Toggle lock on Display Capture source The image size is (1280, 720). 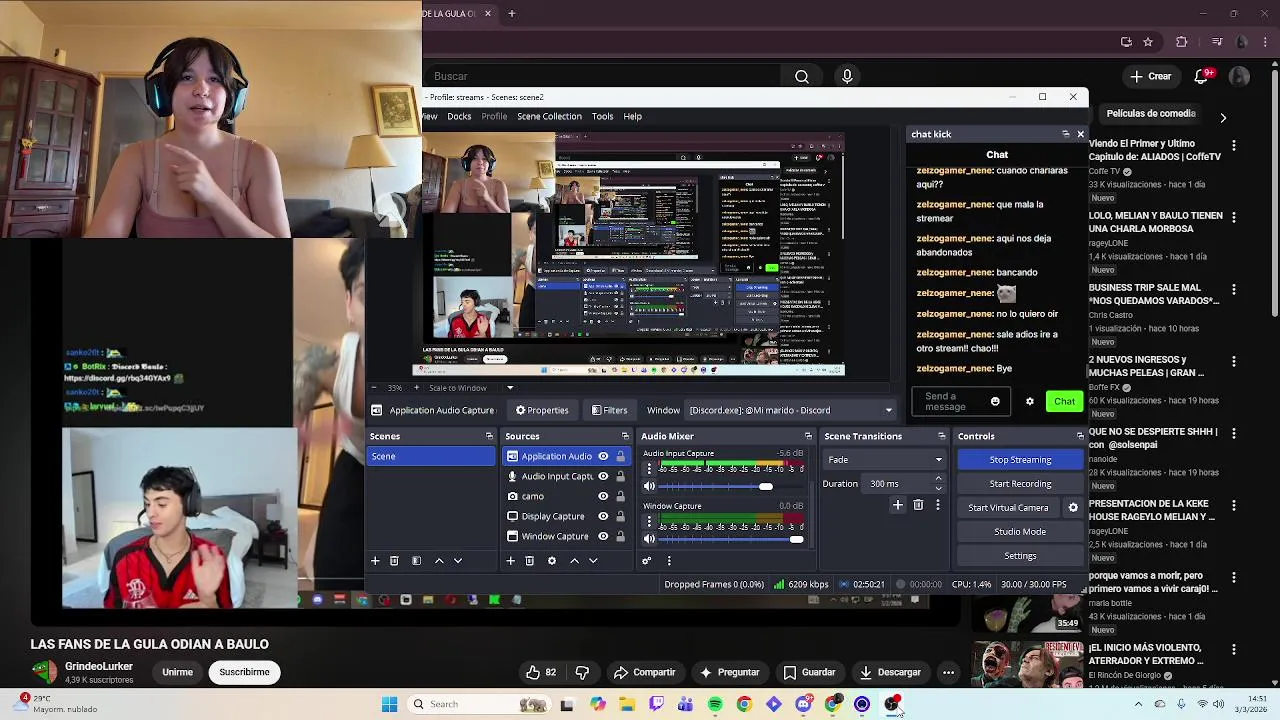click(621, 516)
